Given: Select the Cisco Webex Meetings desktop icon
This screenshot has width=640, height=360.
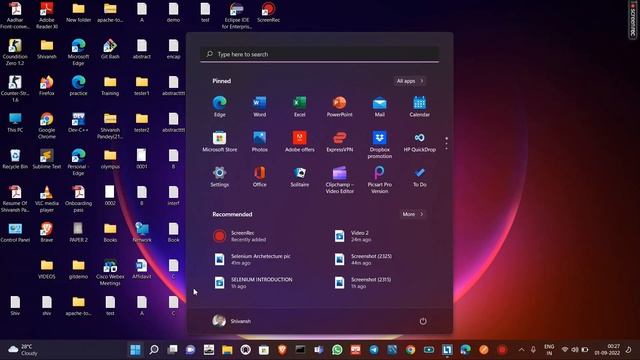Looking at the screenshot, I should (110, 272).
